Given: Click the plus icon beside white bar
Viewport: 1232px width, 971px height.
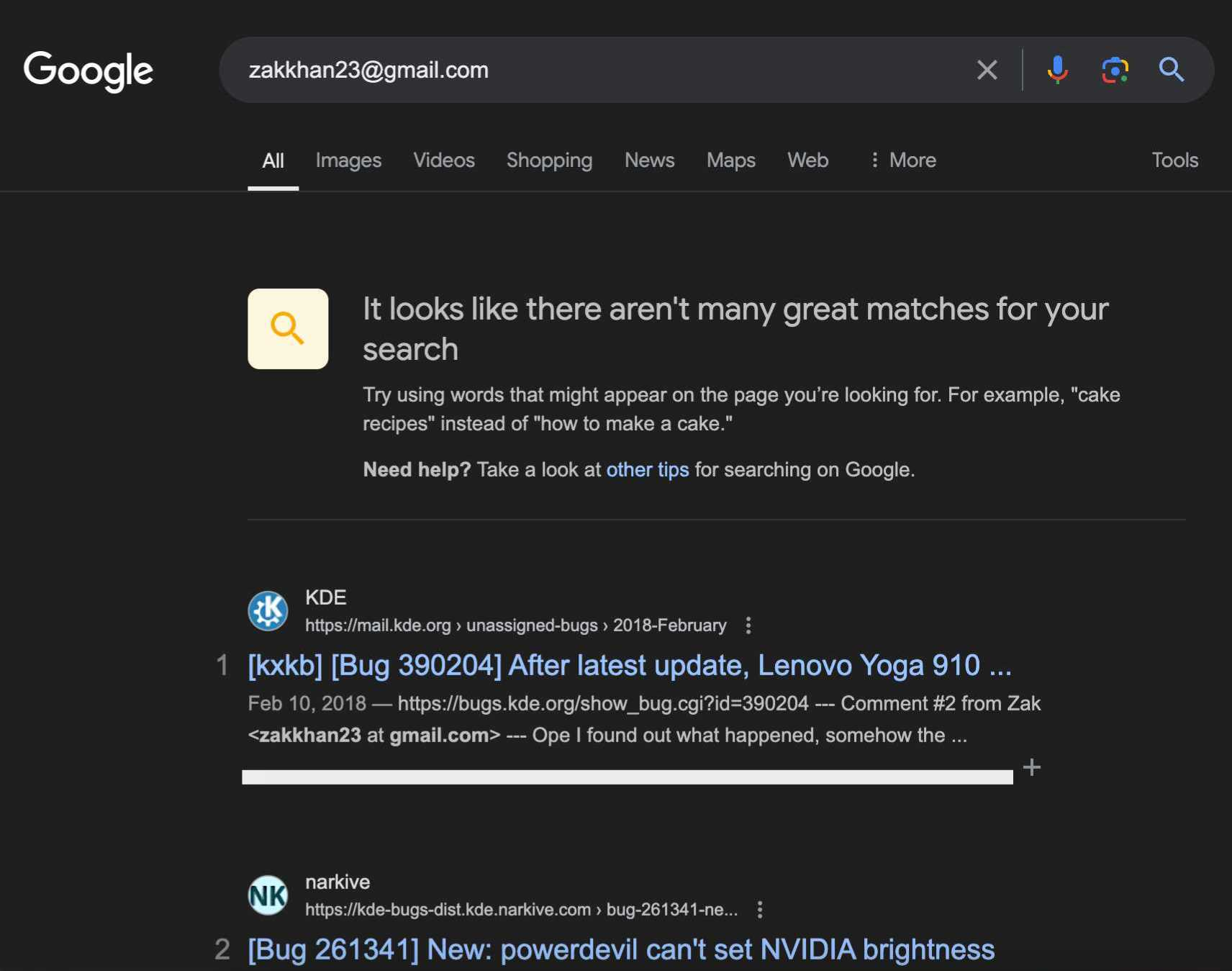Looking at the screenshot, I should [1031, 767].
